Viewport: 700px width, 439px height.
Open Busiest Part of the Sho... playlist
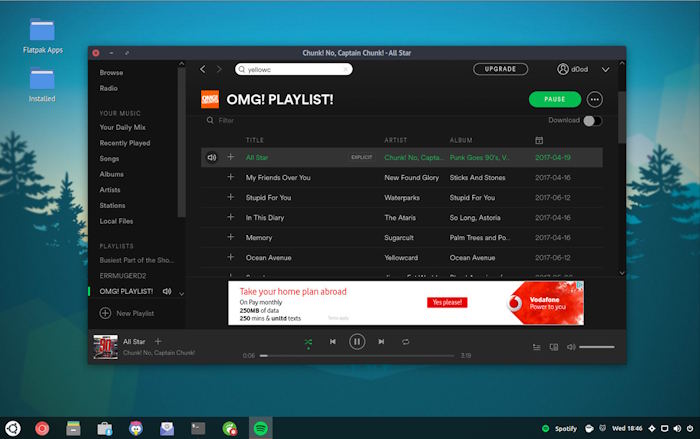click(x=137, y=260)
